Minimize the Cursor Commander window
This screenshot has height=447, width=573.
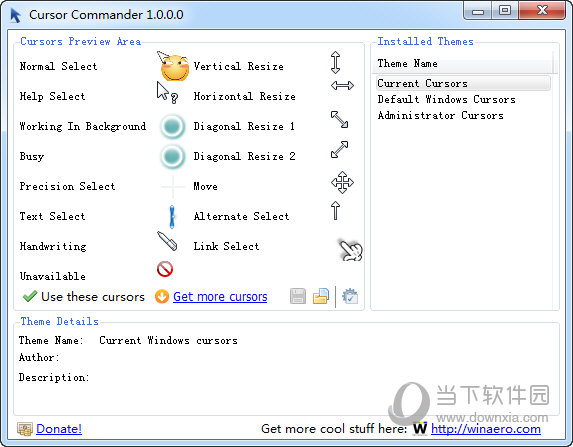(478, 11)
